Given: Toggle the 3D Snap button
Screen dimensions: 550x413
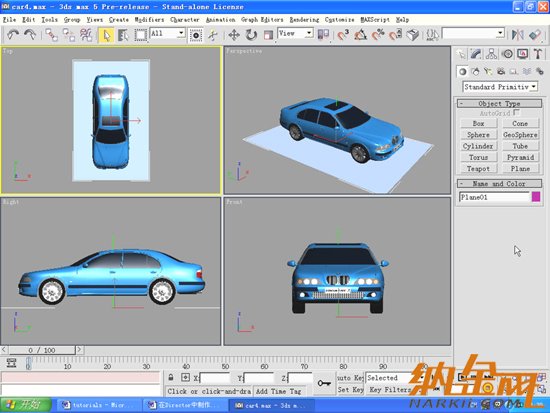Looking at the screenshot, I should pyautogui.click(x=343, y=35).
